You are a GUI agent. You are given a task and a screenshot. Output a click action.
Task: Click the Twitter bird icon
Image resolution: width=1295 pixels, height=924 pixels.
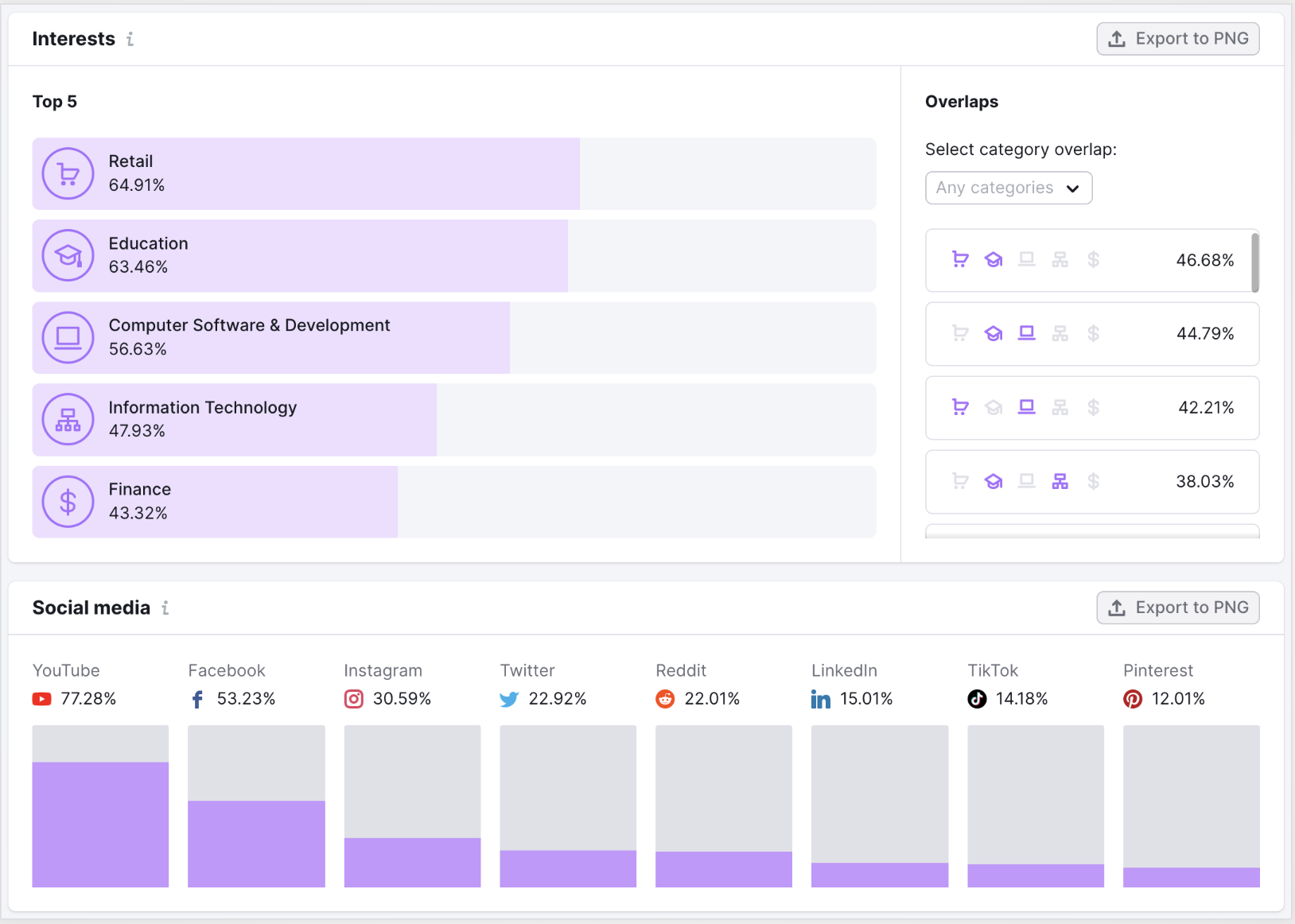pyautogui.click(x=509, y=699)
